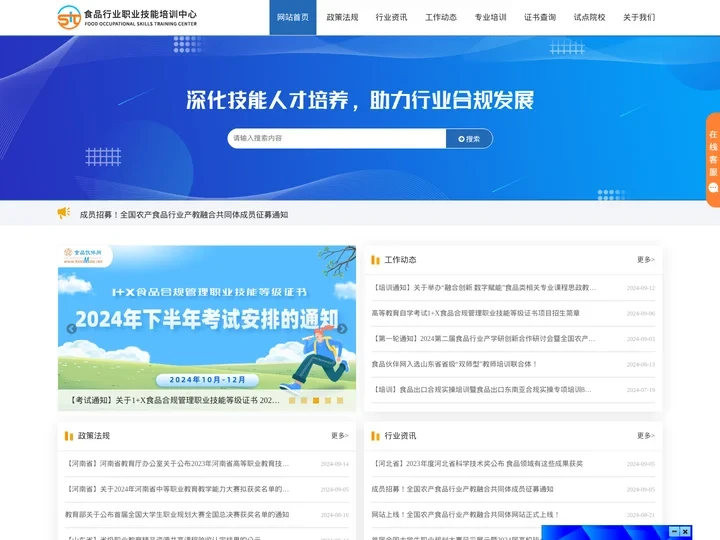Focus the search content input field
This screenshot has width=720, height=540.
coord(337,138)
